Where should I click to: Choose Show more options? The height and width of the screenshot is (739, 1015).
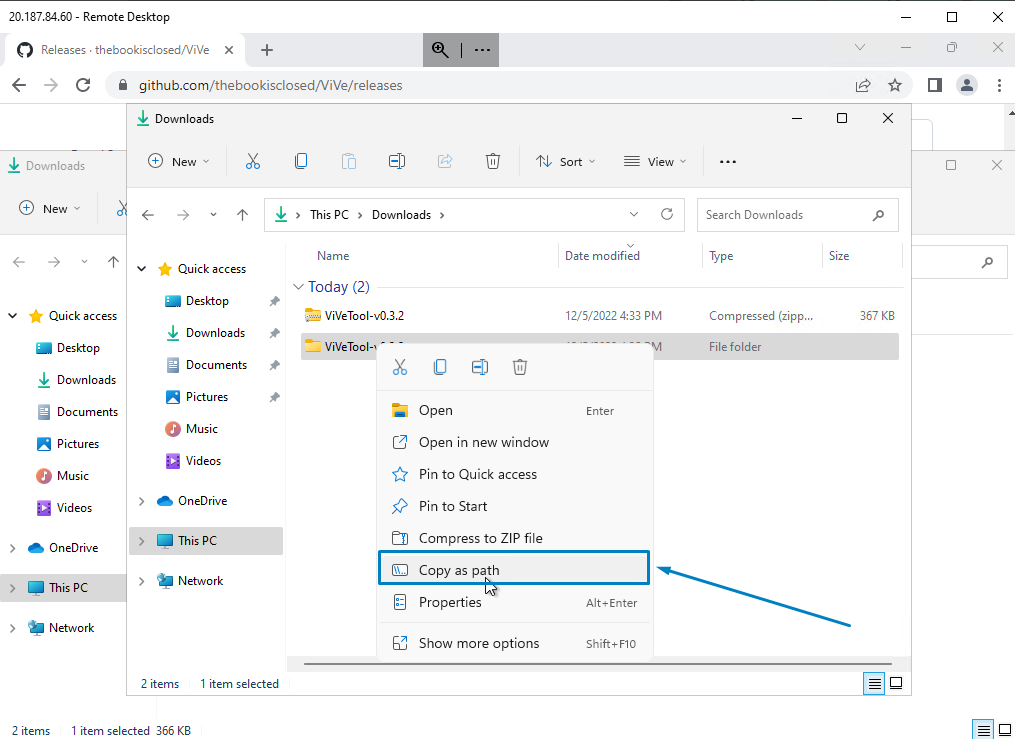[515, 643]
